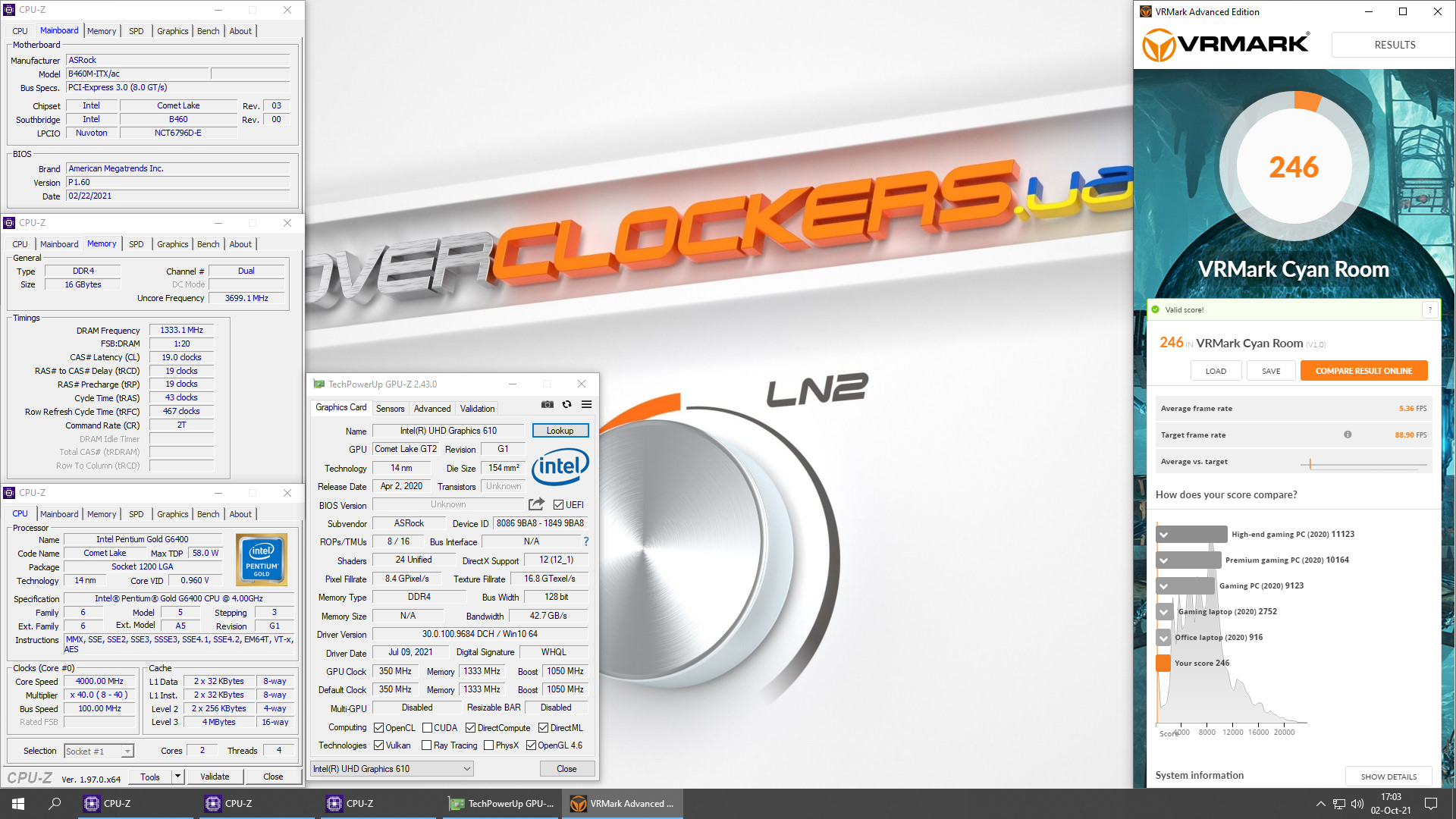This screenshot has width=1456, height=819.
Task: Open Graphics tab in bottom CPU-Z window
Action: pyautogui.click(x=173, y=514)
